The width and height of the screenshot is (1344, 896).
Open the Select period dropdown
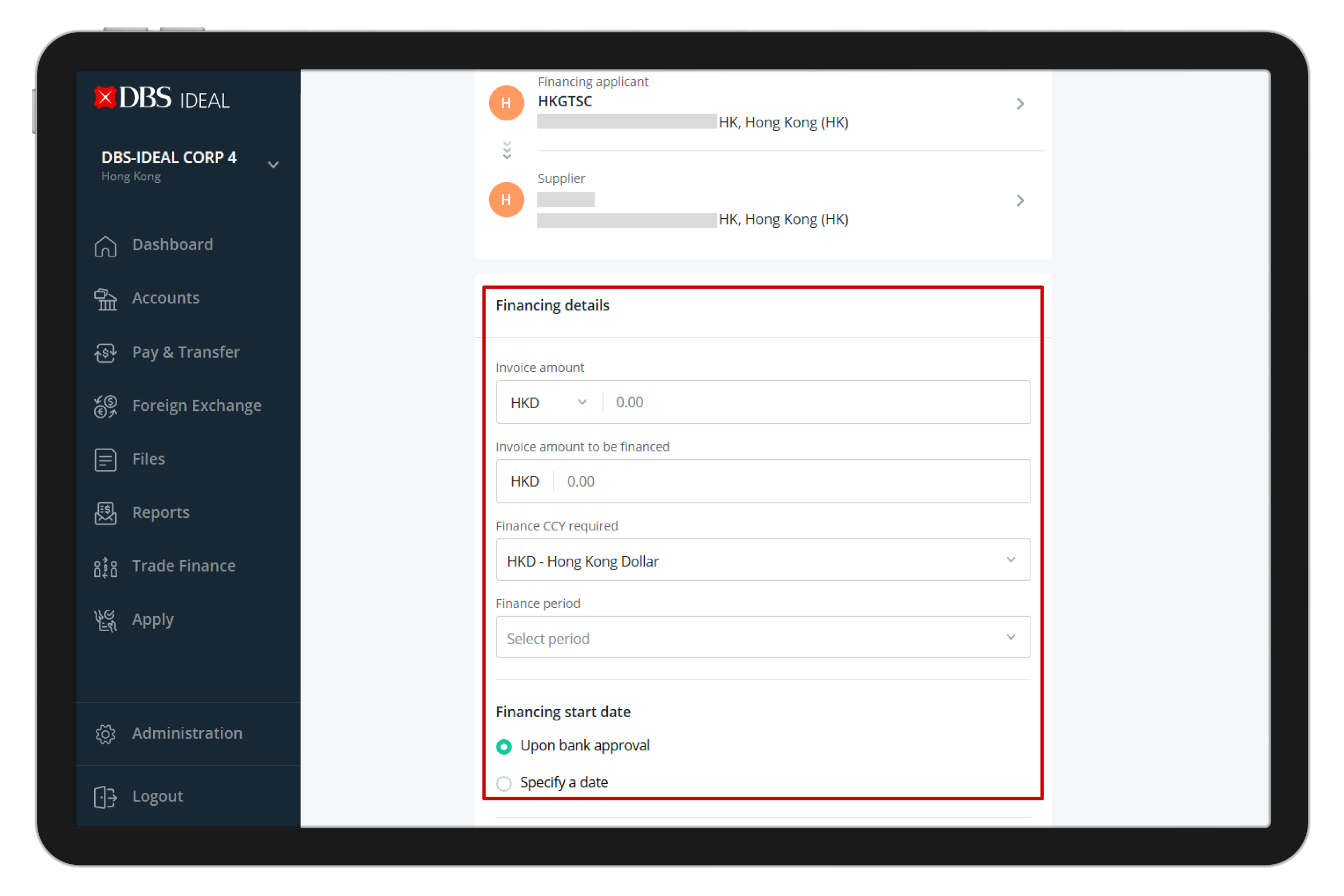click(763, 638)
